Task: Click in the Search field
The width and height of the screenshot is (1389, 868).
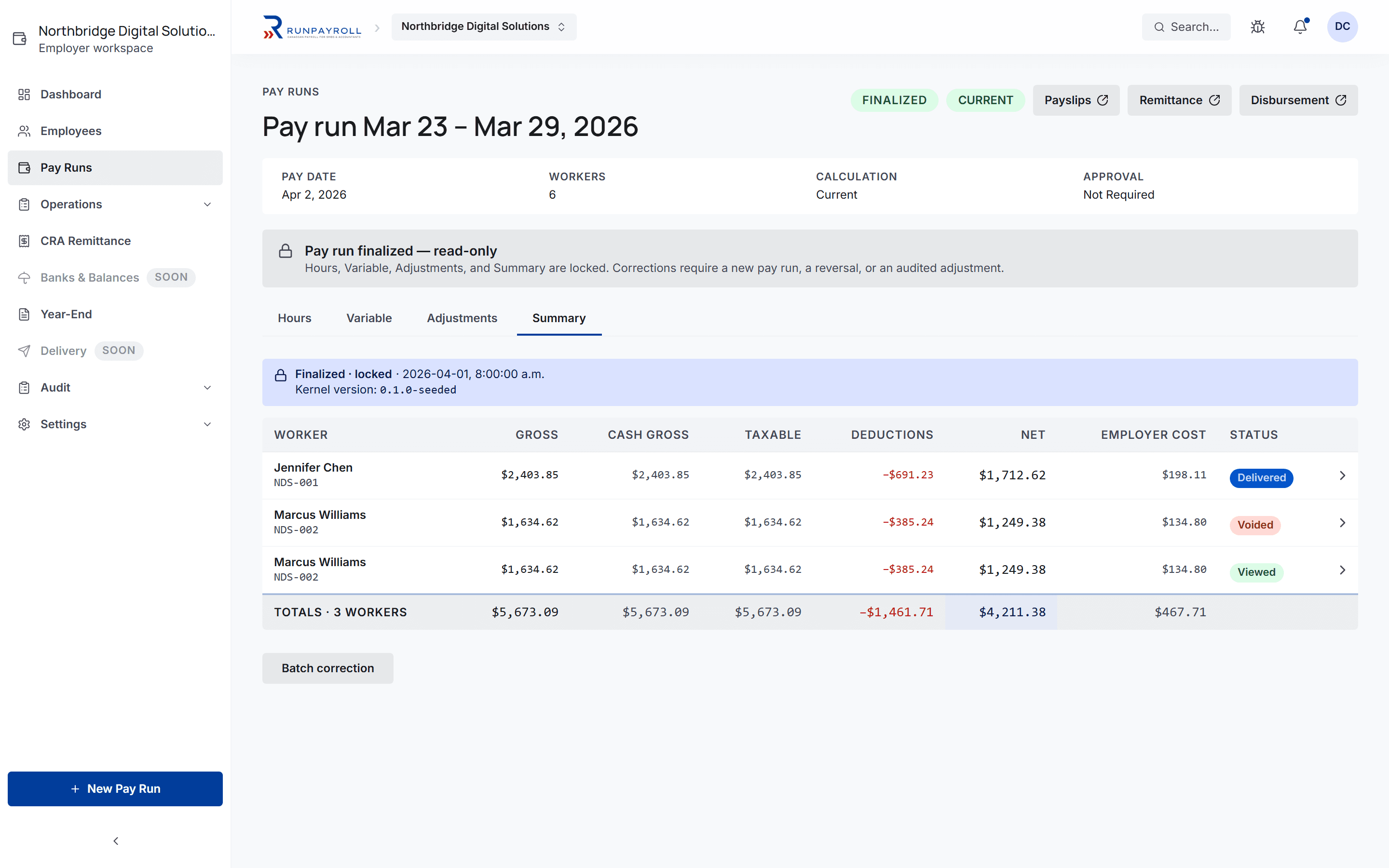Action: click(1186, 27)
